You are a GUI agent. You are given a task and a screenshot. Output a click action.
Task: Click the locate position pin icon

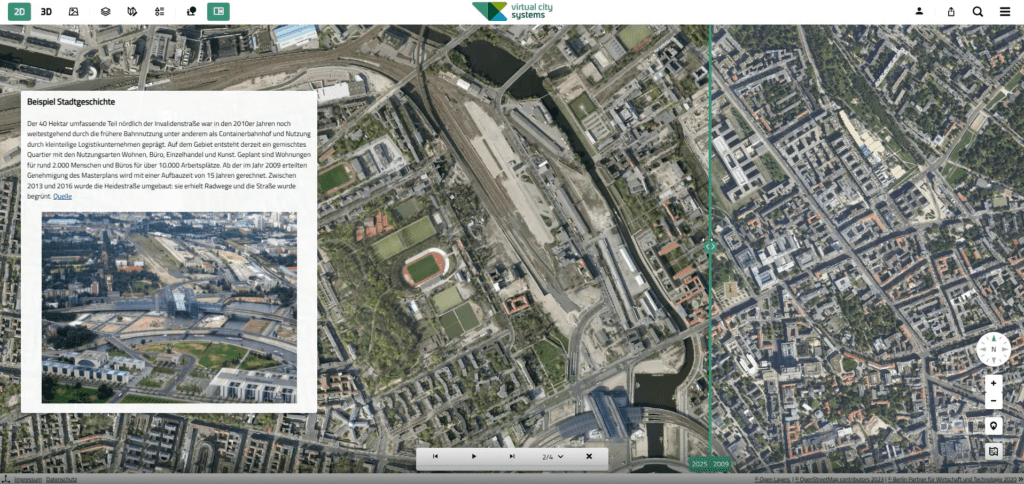point(993,427)
